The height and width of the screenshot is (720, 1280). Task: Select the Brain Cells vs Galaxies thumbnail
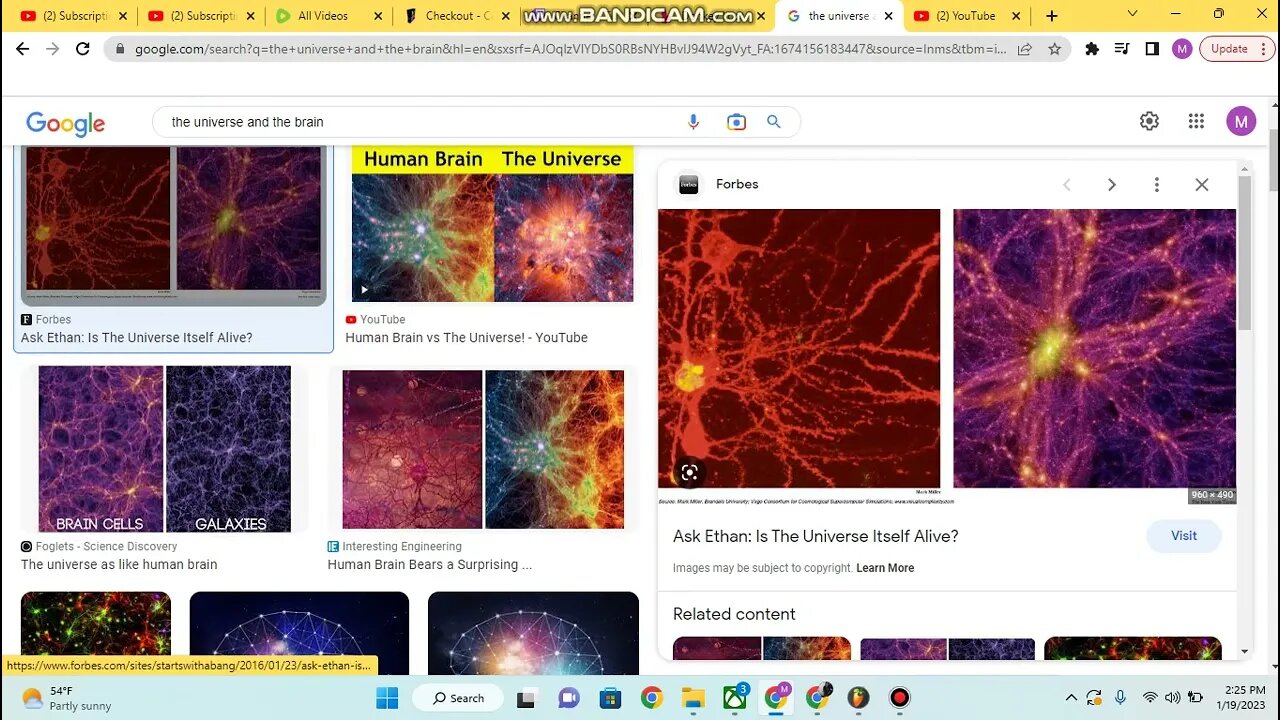click(x=165, y=449)
